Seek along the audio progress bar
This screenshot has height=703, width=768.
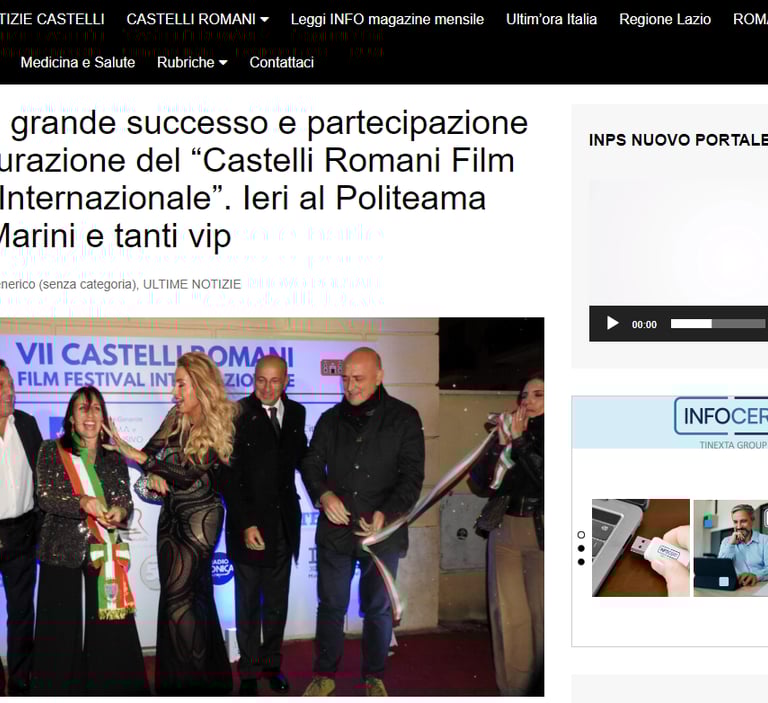(718, 324)
